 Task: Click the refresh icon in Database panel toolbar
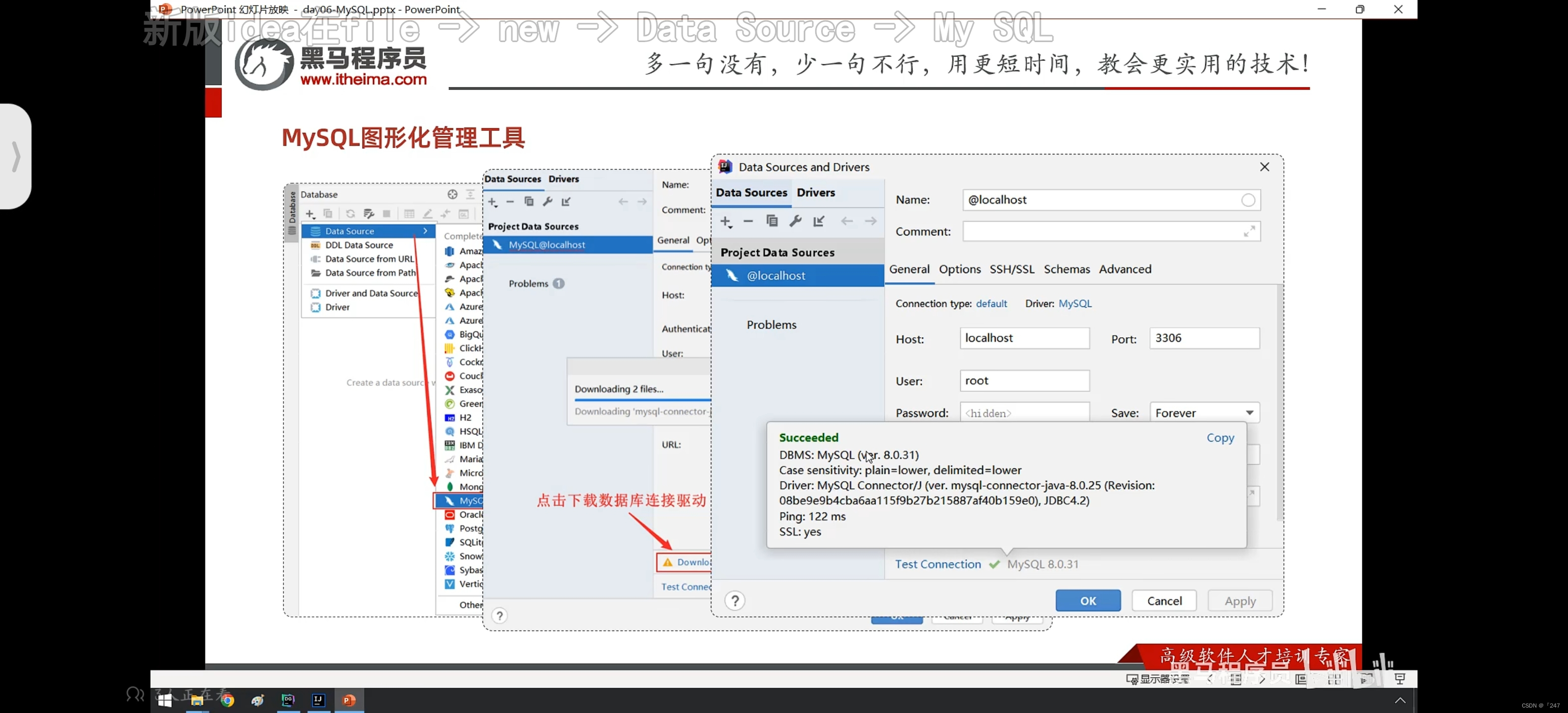coord(350,214)
